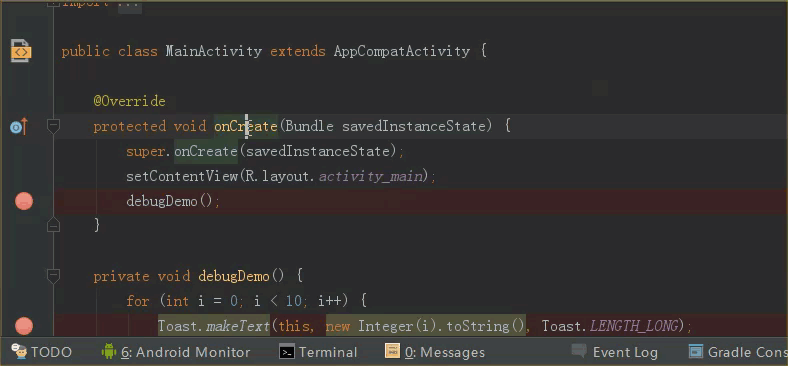Image resolution: width=788 pixels, height=366 pixels.
Task: Open the TODO tool window
Action: [x=42, y=352]
